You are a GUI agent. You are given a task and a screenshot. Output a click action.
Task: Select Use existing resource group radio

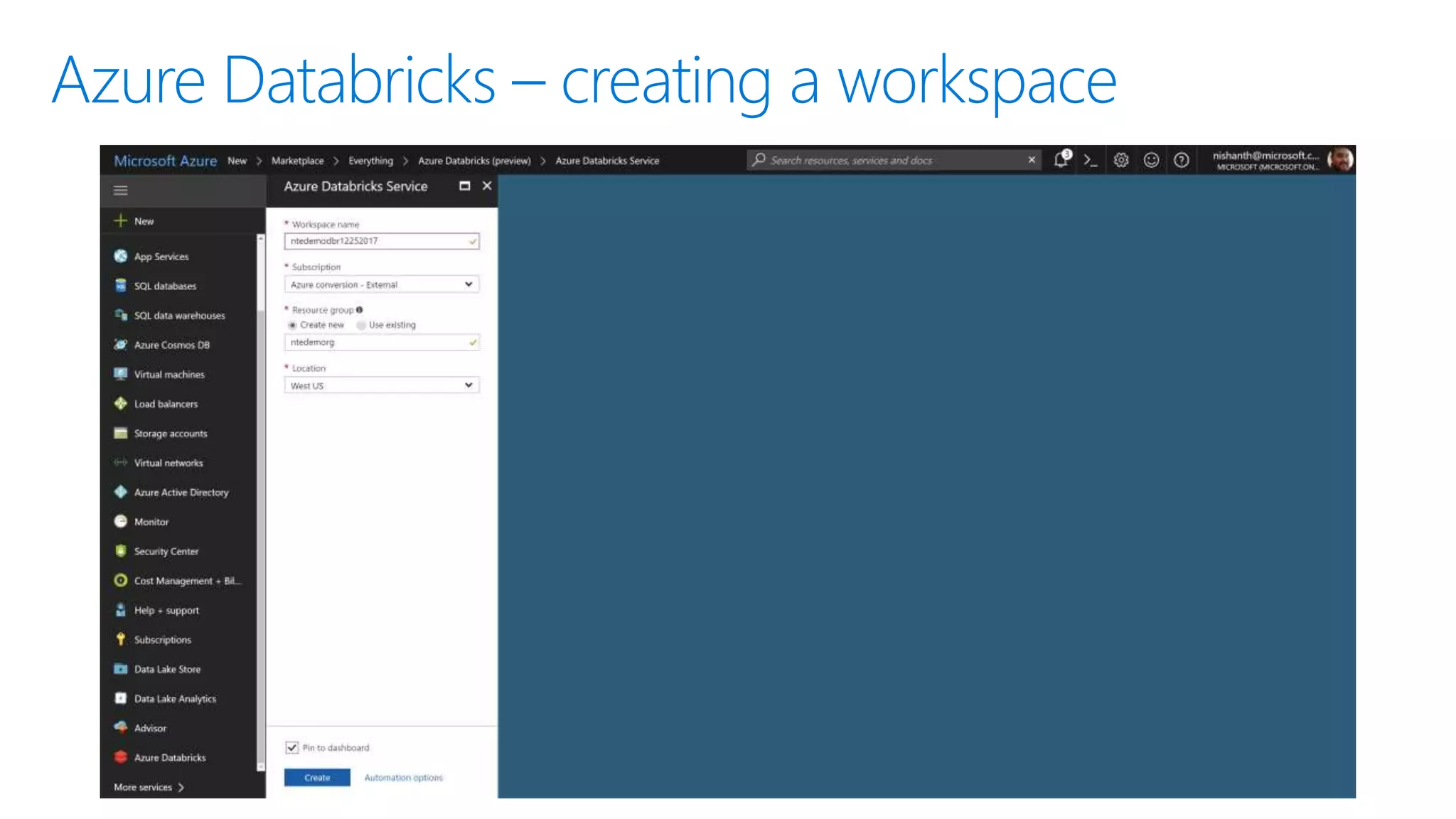361,325
